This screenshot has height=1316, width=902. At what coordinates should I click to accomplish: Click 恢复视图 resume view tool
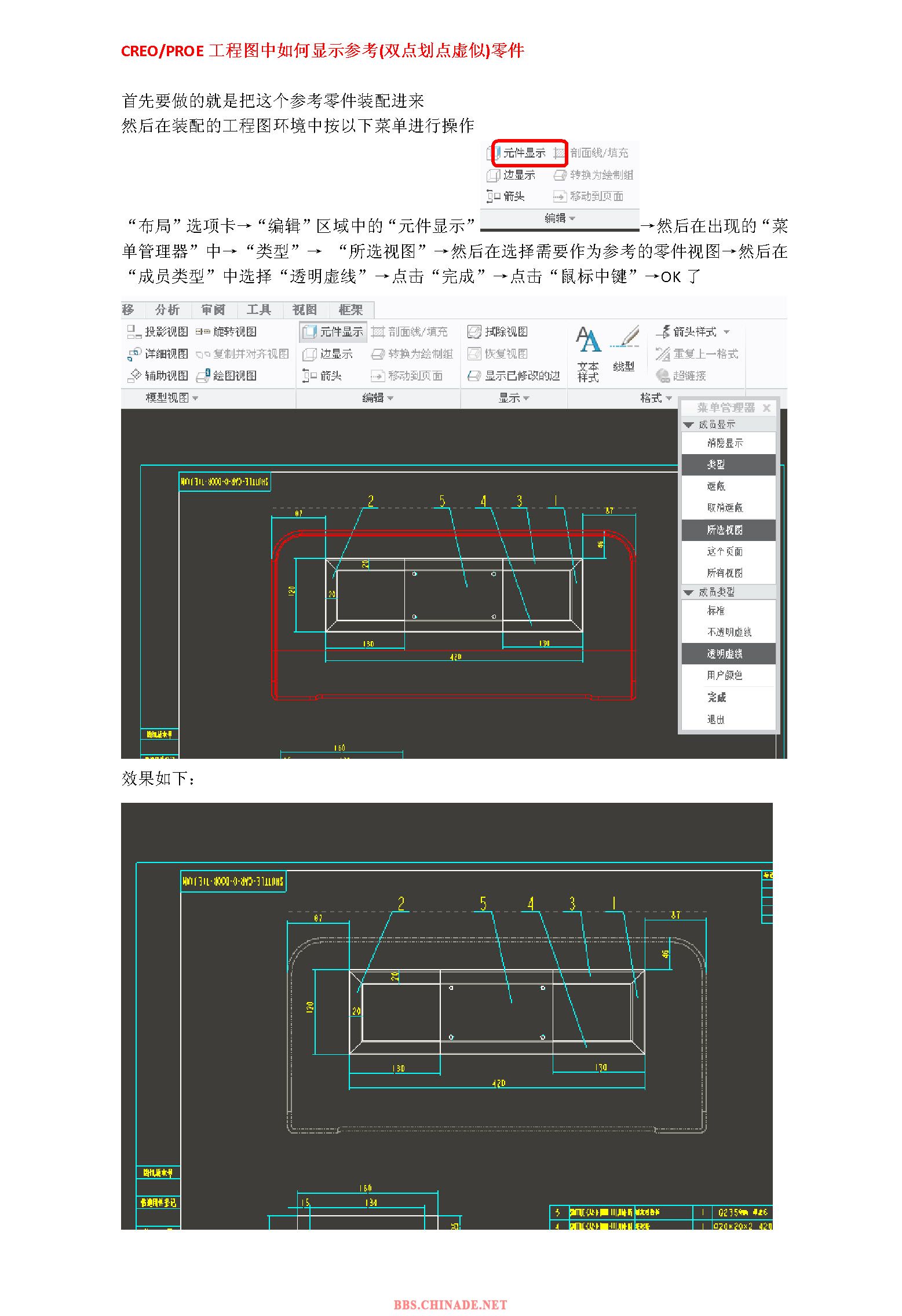click(x=498, y=354)
